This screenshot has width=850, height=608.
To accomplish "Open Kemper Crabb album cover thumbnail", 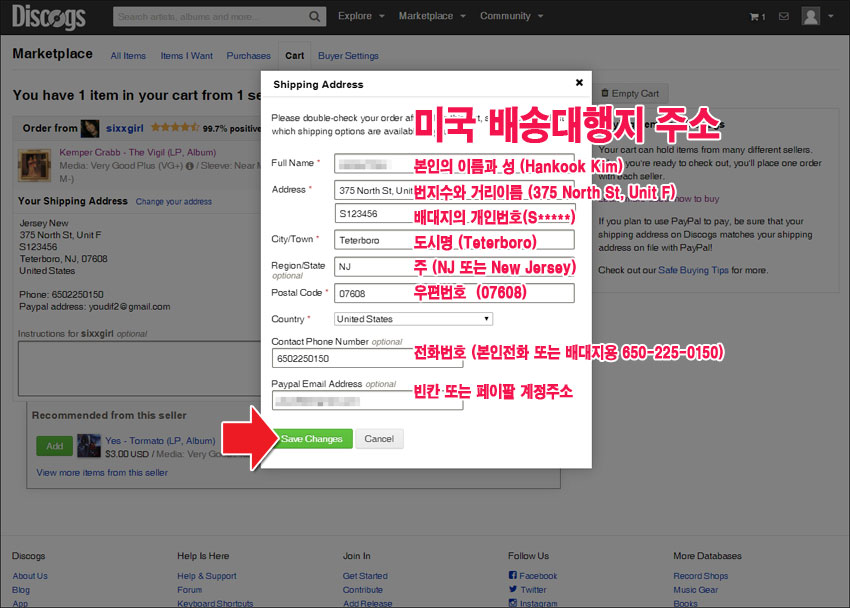I will (x=34, y=165).
